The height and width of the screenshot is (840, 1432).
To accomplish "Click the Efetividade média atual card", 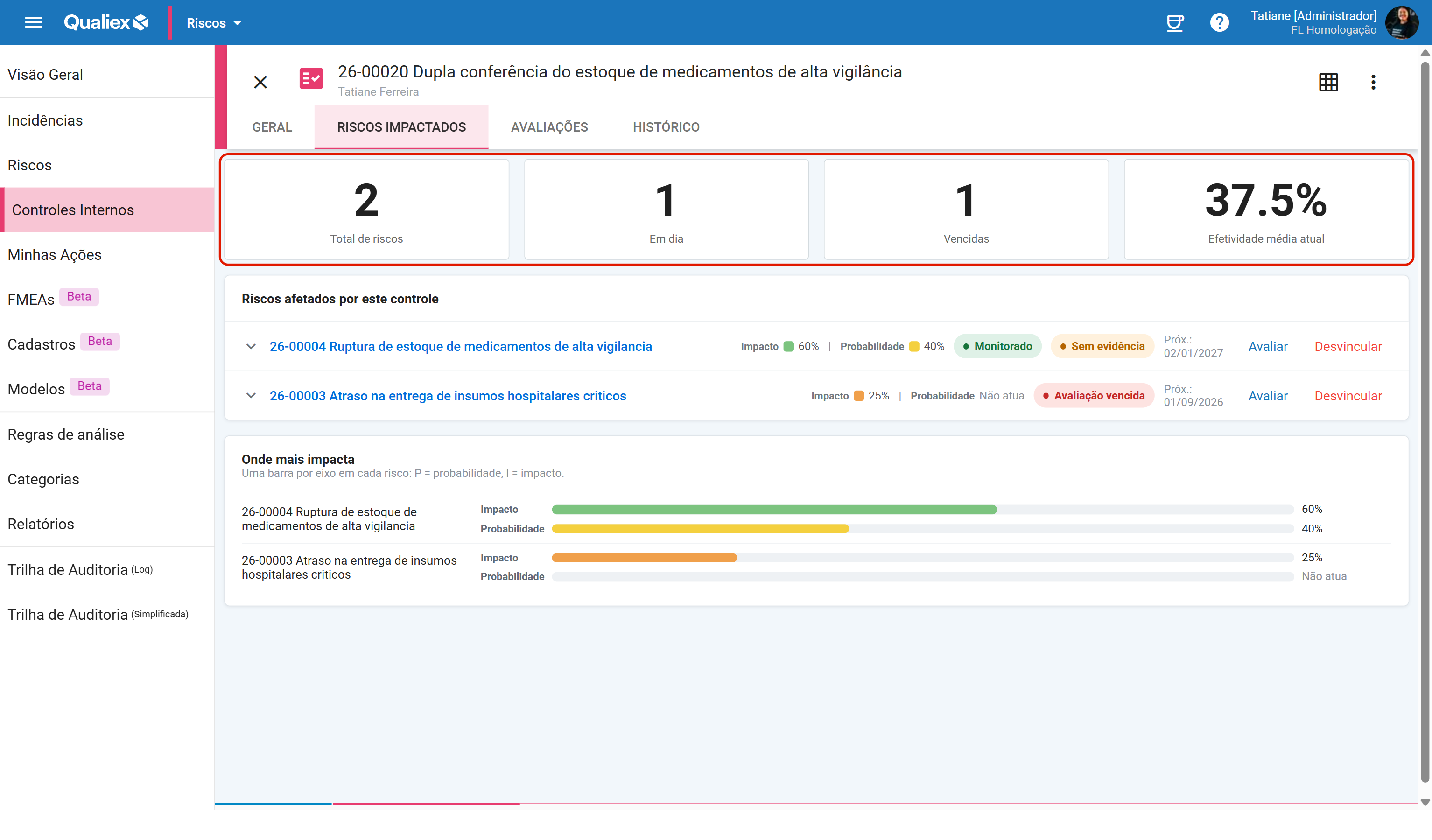I will pyautogui.click(x=1266, y=209).
